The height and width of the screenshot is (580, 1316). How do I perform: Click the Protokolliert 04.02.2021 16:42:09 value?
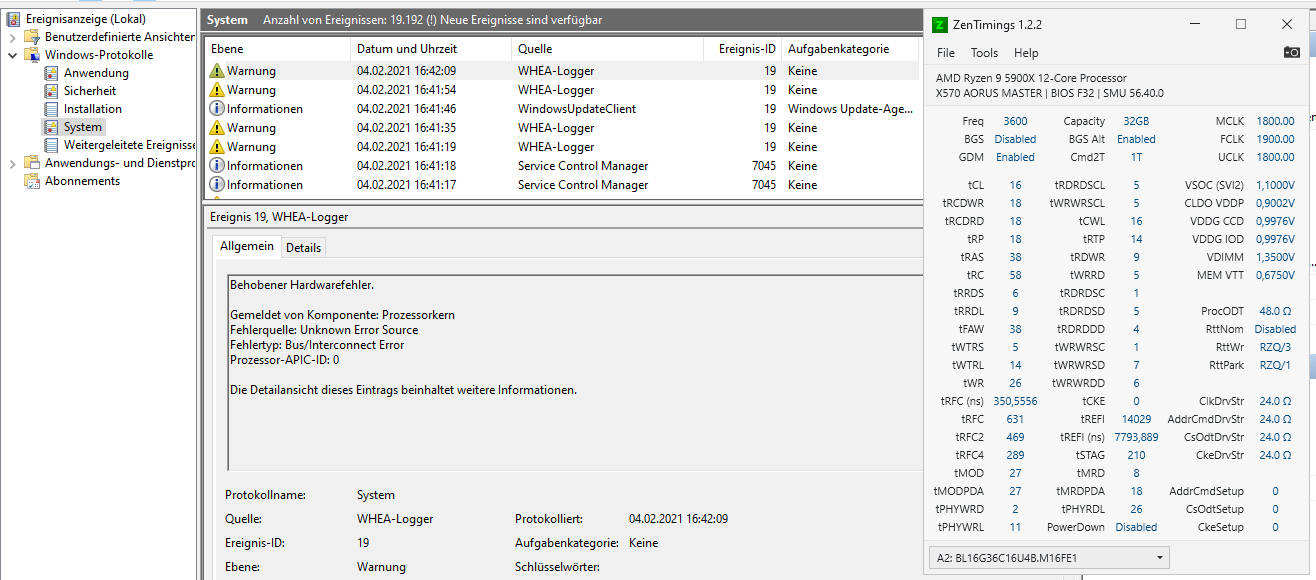point(678,519)
